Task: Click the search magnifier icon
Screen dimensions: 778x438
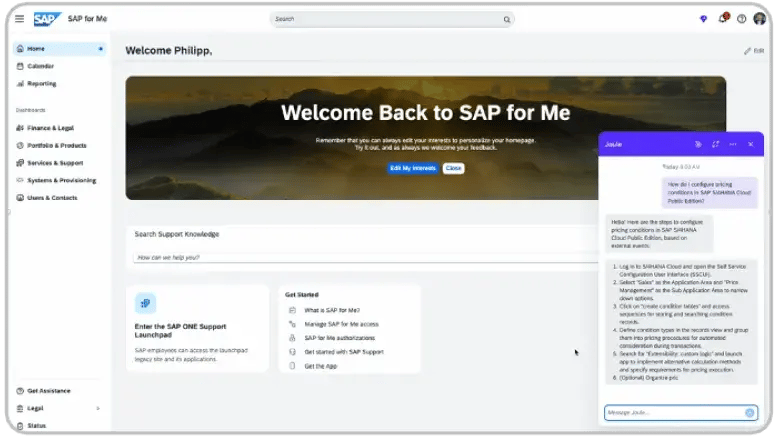Action: point(507,19)
